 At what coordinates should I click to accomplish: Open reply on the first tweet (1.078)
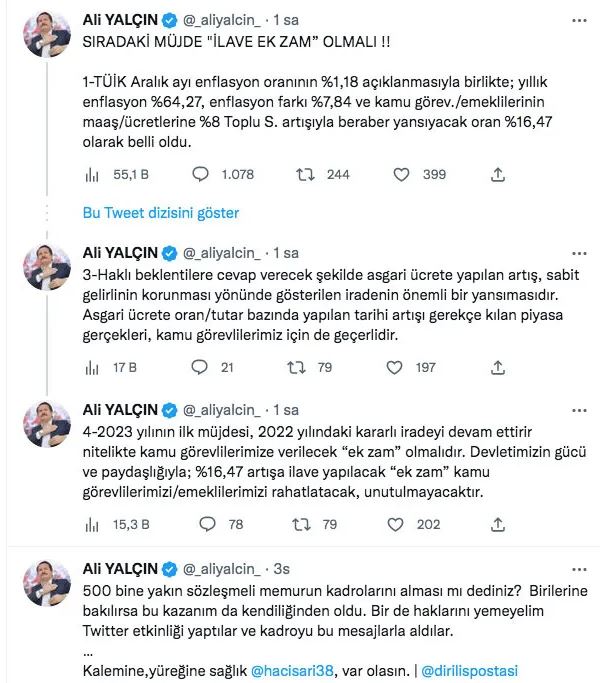click(x=201, y=175)
